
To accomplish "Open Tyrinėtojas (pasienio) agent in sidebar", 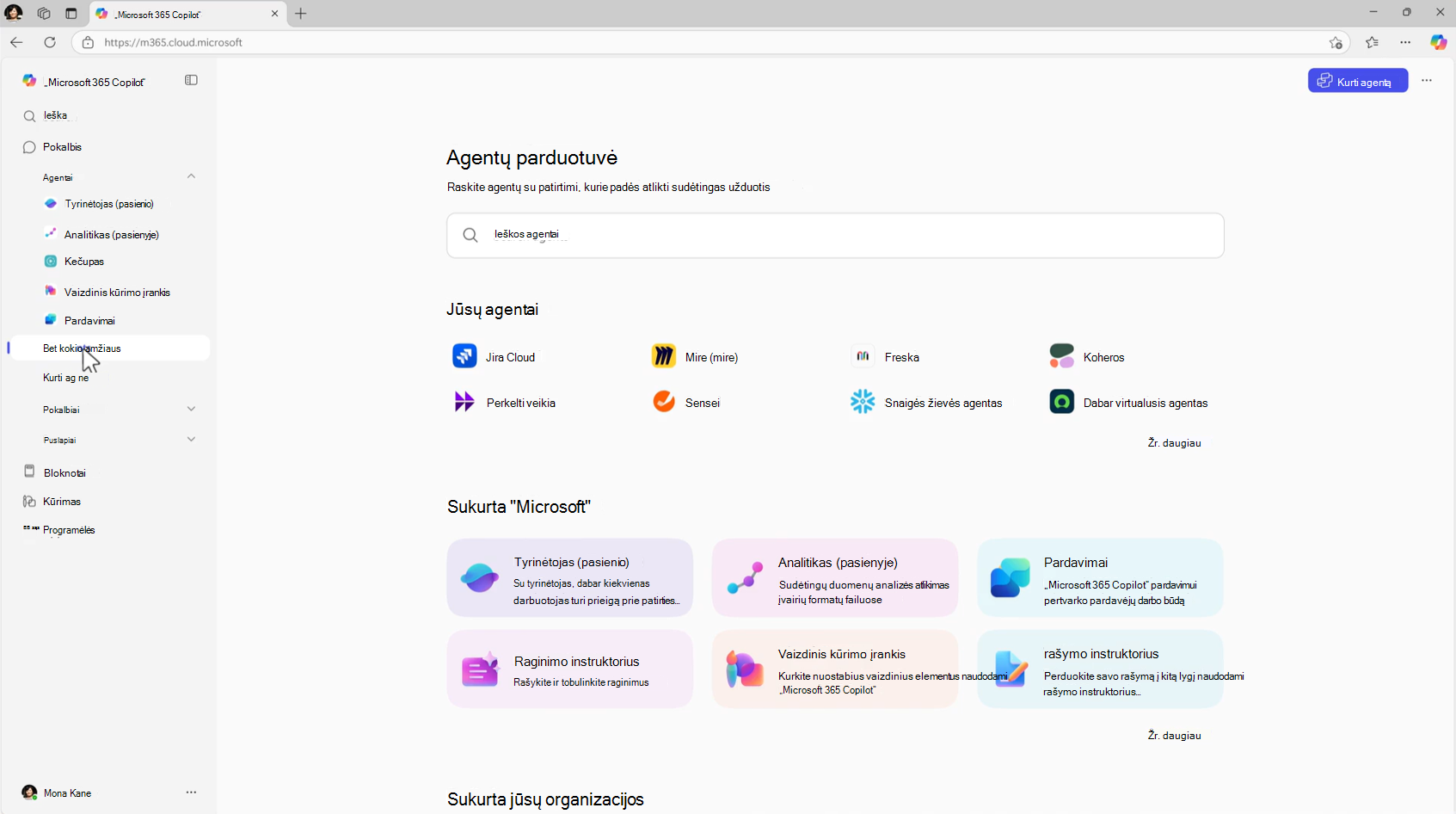I will click(x=108, y=204).
